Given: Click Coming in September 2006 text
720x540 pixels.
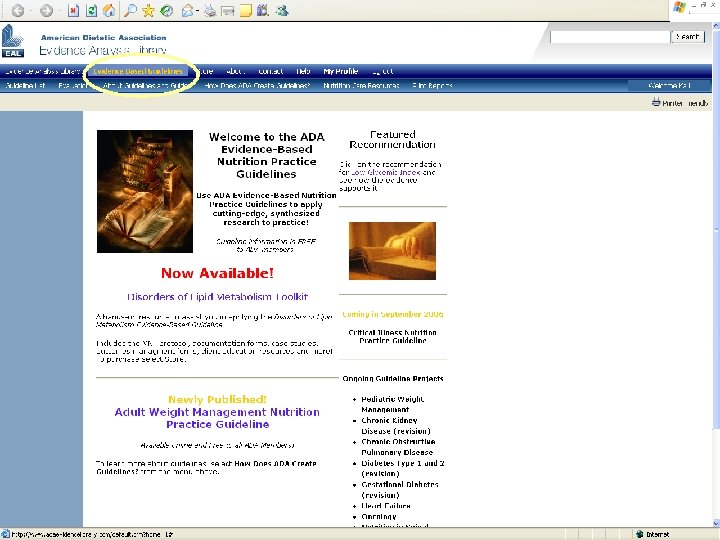Looking at the screenshot, I should [x=393, y=314].
